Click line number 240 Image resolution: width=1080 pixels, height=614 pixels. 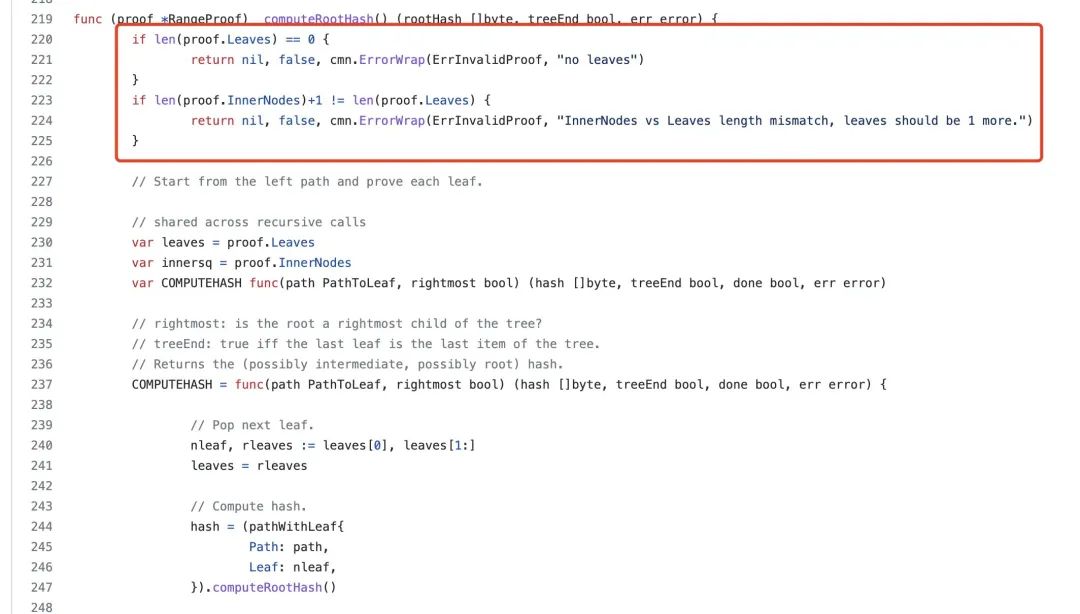coord(41,445)
